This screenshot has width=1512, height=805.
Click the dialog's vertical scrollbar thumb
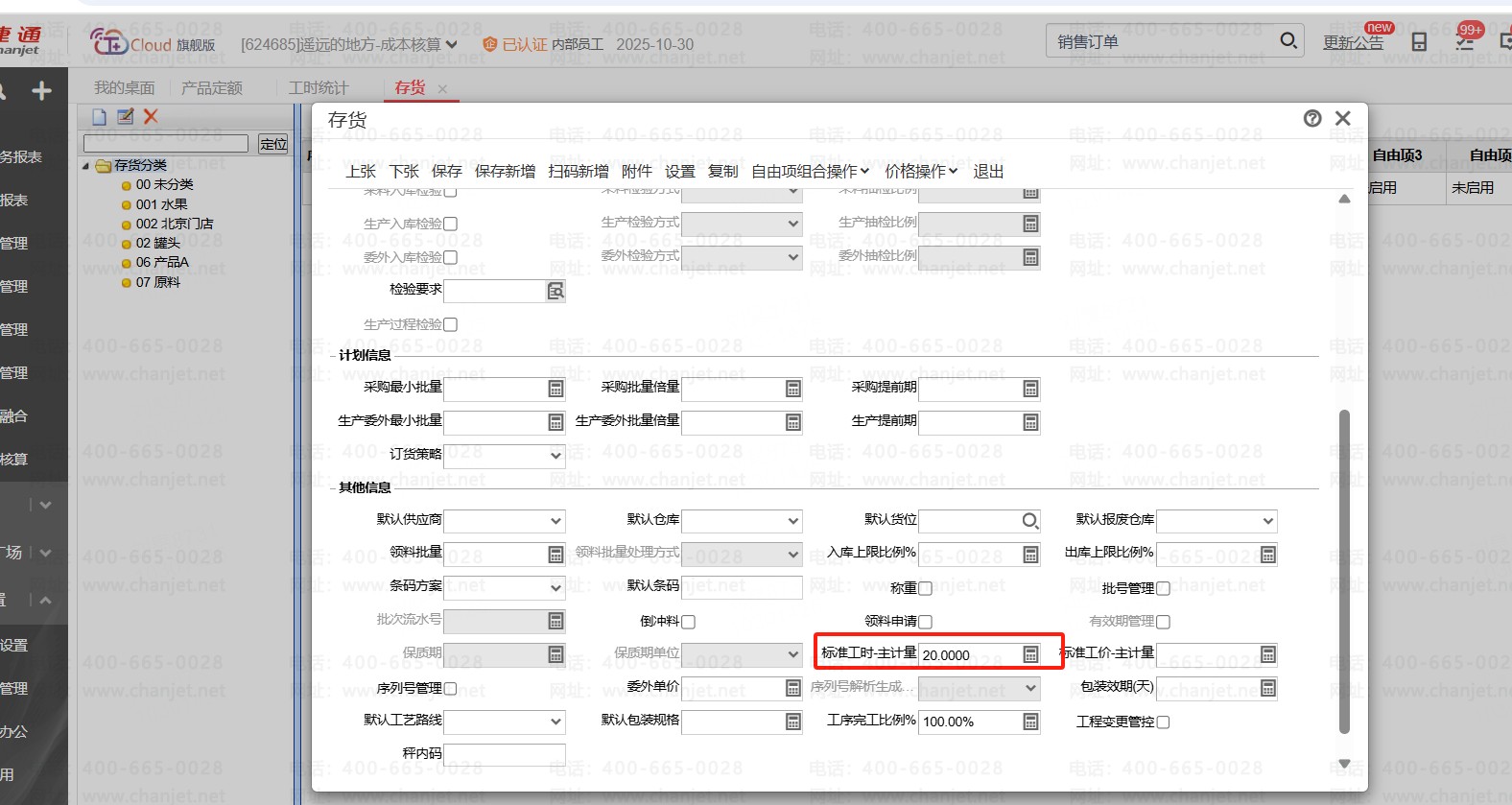click(x=1344, y=571)
